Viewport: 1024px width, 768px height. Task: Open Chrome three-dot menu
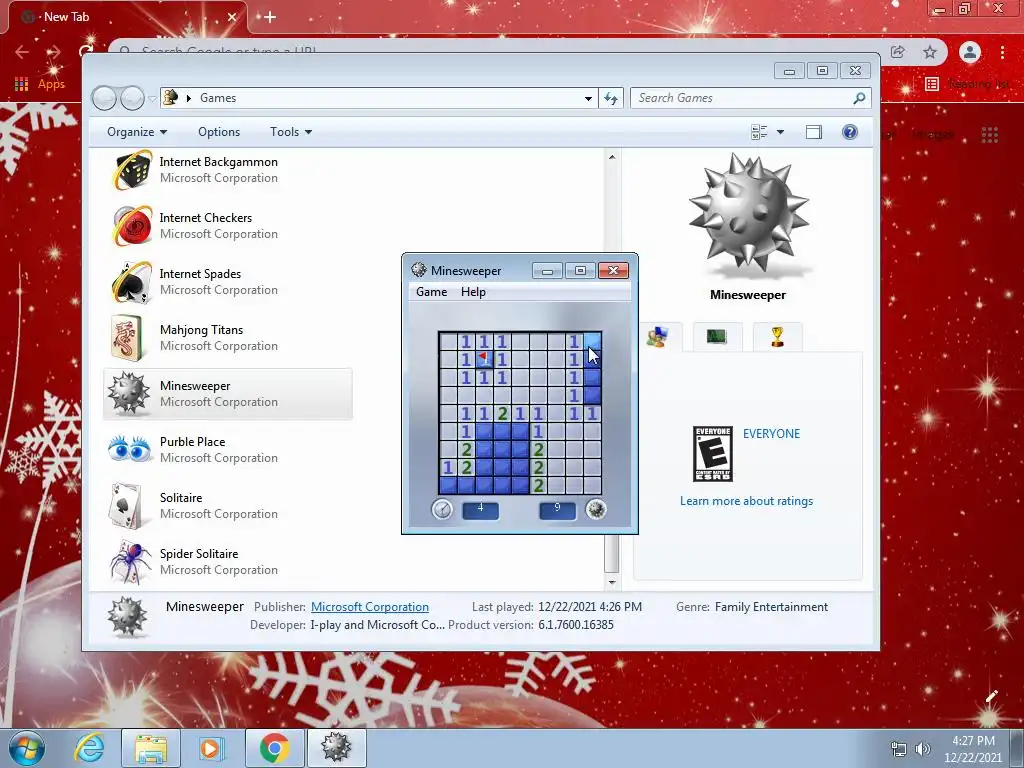(x=1002, y=52)
